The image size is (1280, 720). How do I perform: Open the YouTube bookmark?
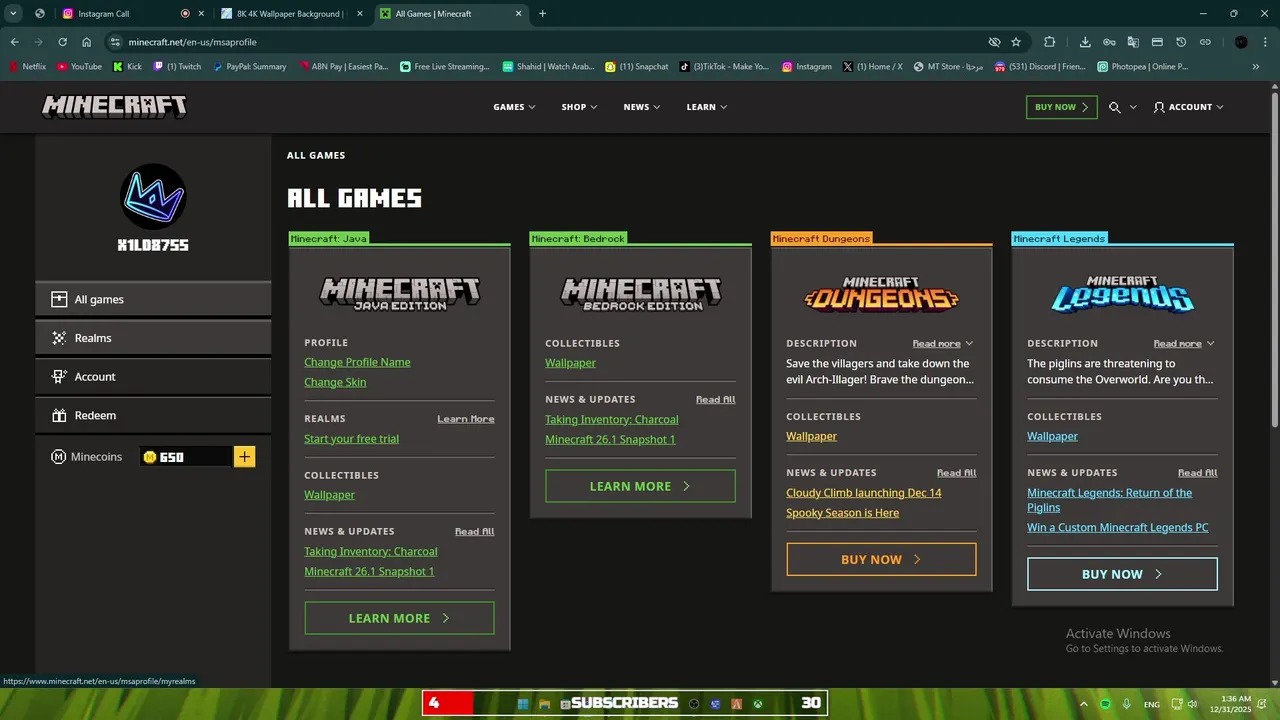pyautogui.click(x=80, y=67)
